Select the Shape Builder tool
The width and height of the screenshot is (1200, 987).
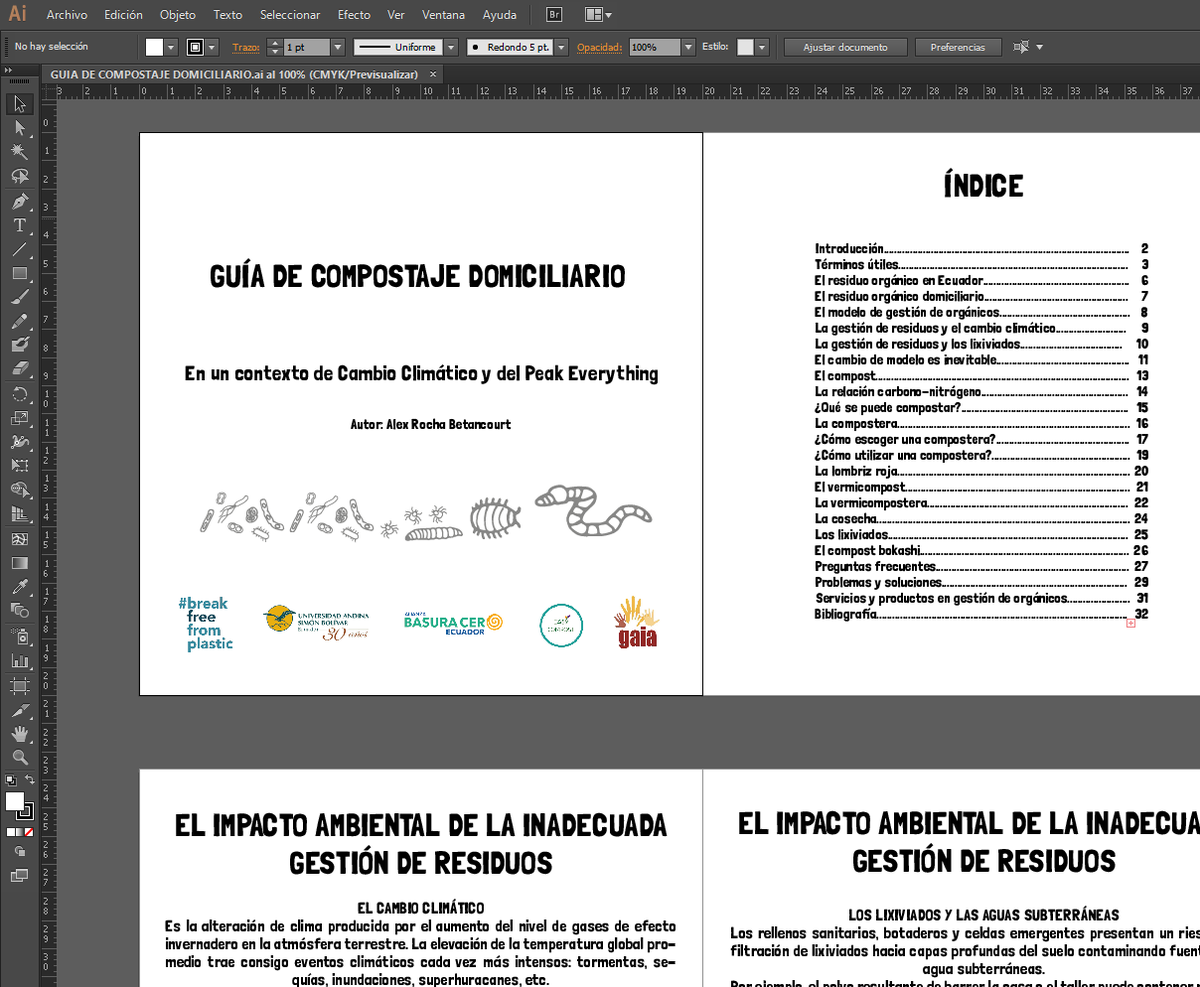[x=19, y=490]
